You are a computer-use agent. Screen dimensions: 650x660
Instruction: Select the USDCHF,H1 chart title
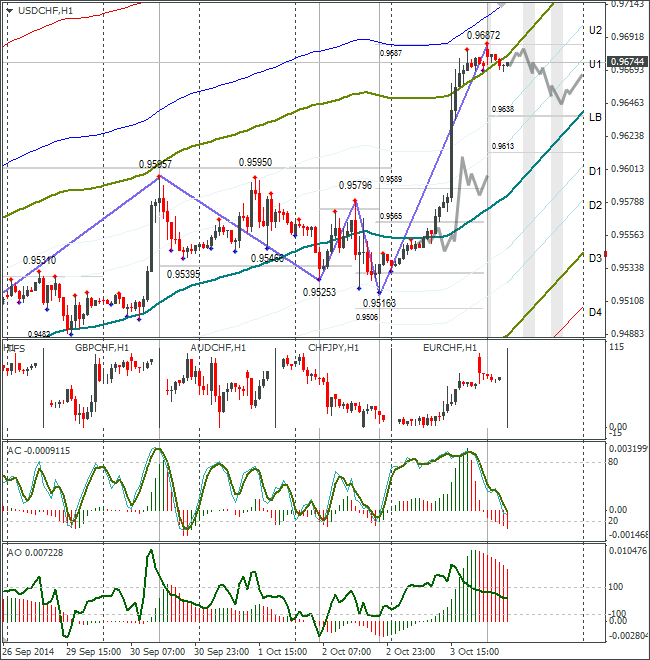click(x=45, y=11)
